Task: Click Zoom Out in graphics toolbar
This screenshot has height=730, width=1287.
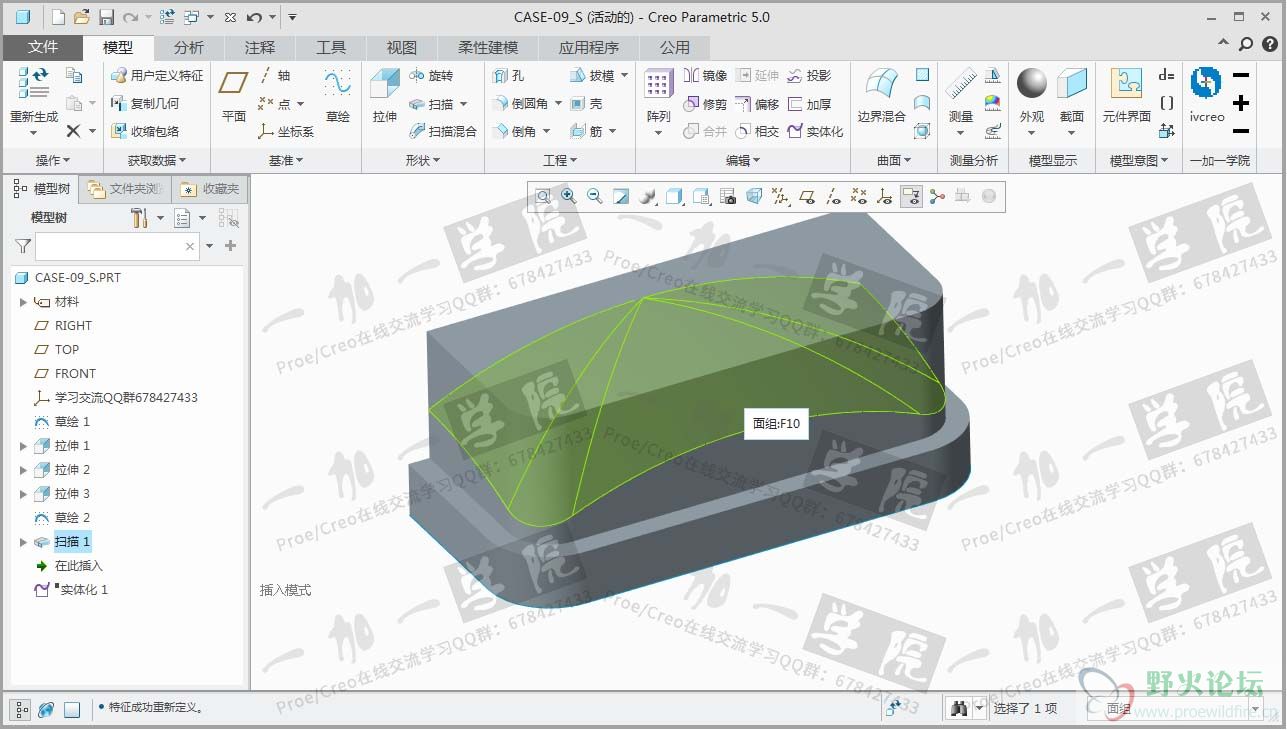Action: 595,196
